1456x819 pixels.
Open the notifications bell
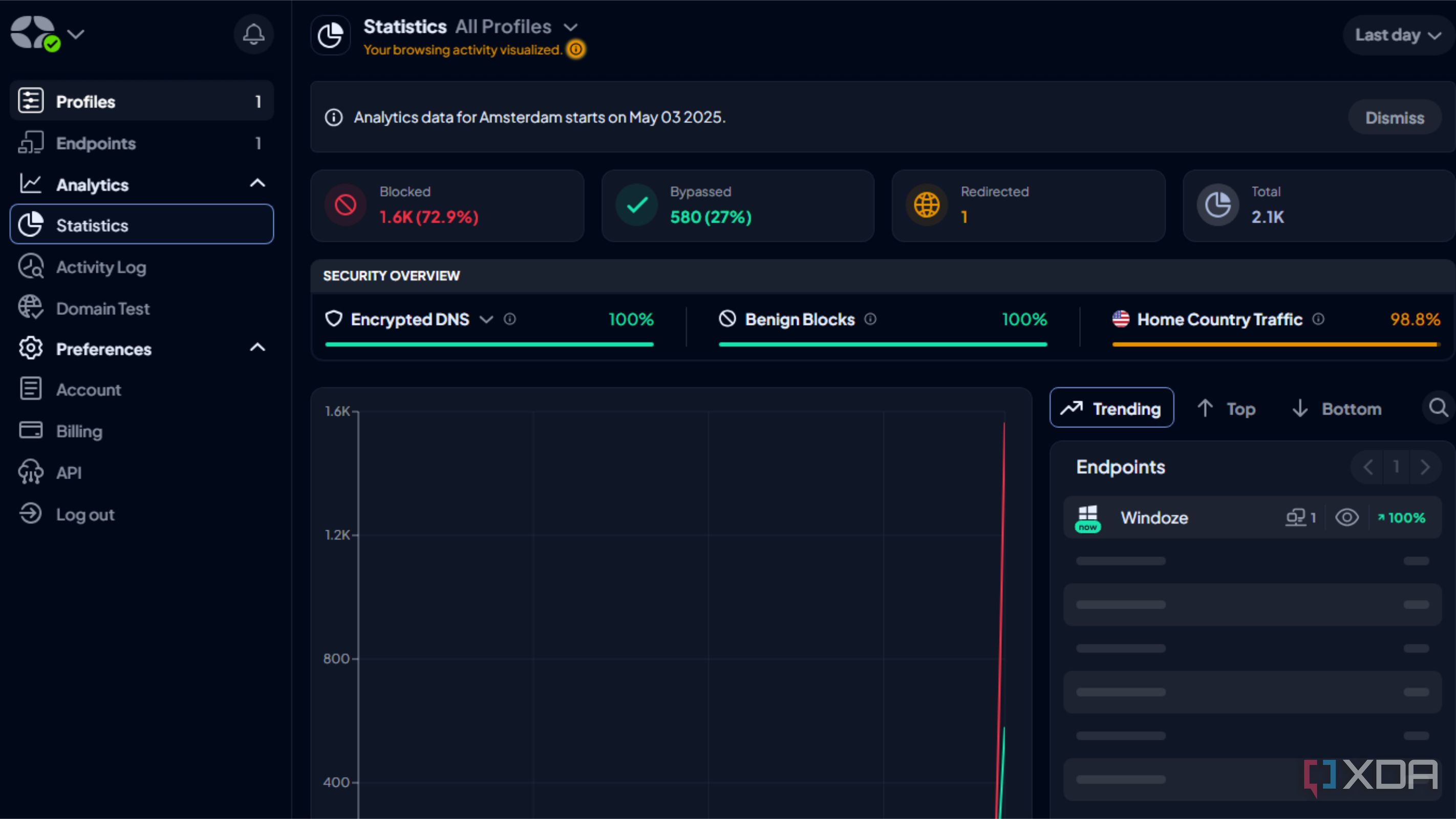click(253, 34)
